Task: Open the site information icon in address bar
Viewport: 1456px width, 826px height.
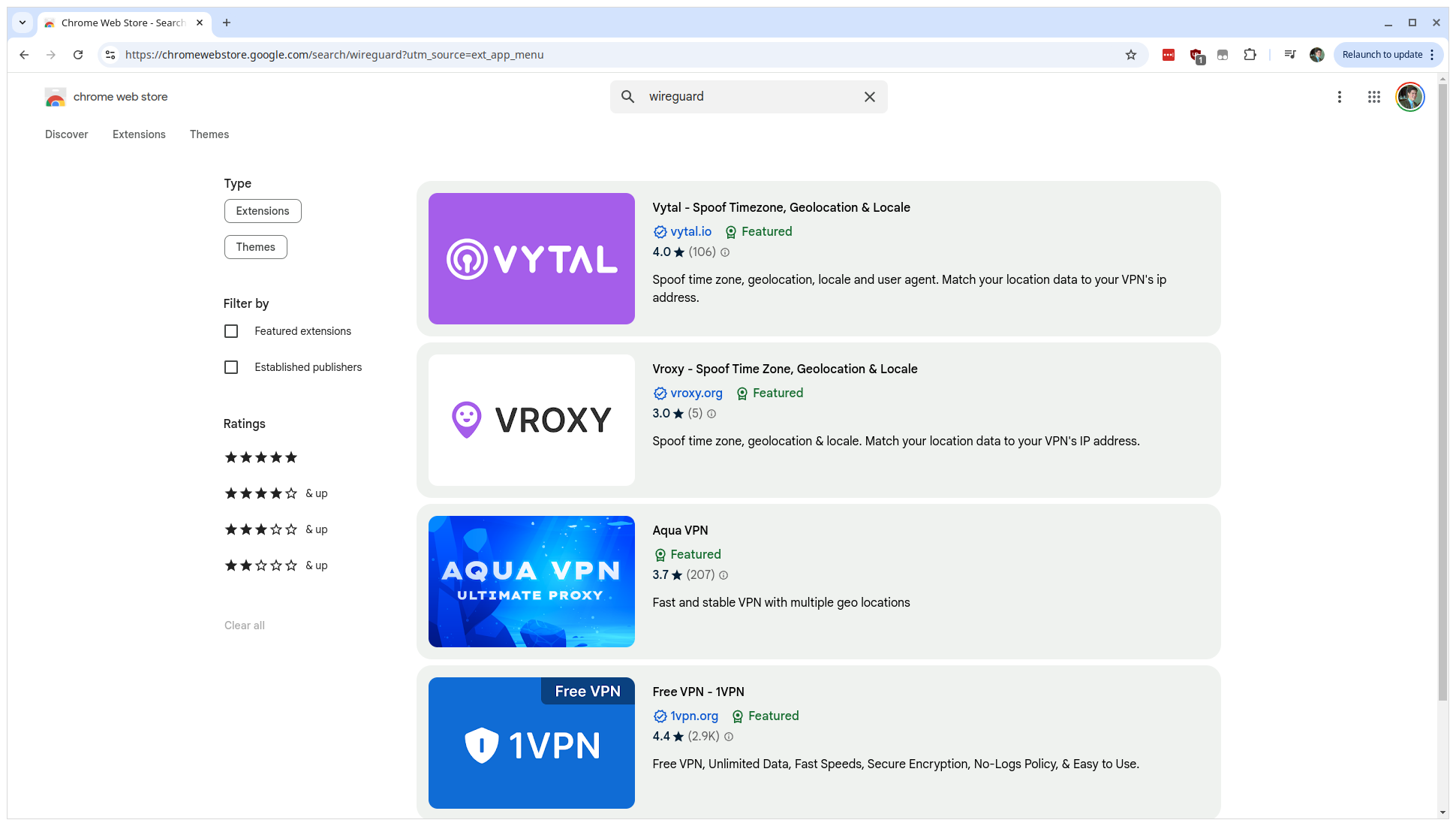Action: point(110,55)
